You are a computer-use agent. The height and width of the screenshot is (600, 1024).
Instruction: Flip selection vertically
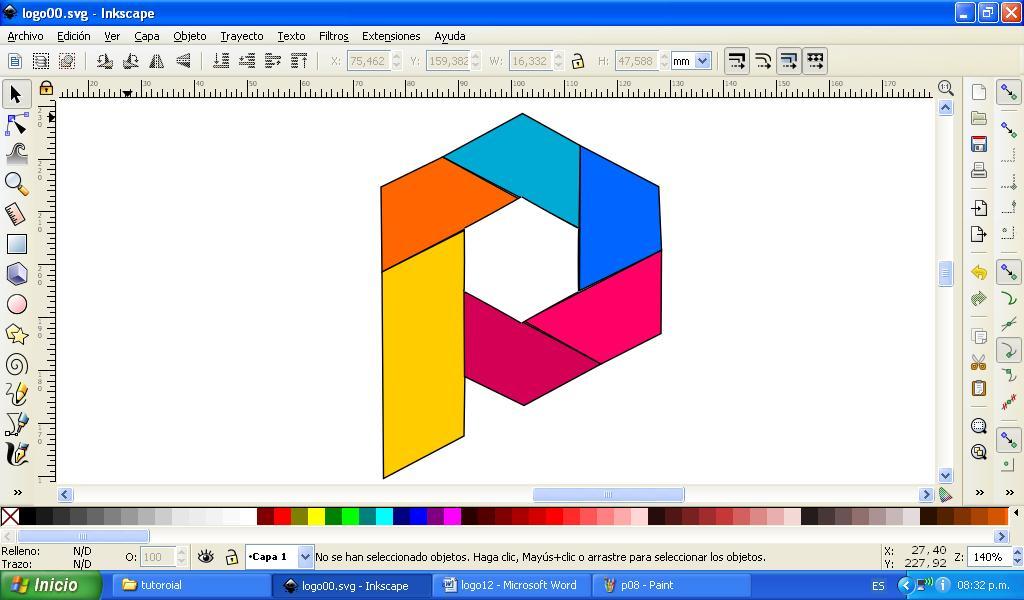[x=184, y=61]
